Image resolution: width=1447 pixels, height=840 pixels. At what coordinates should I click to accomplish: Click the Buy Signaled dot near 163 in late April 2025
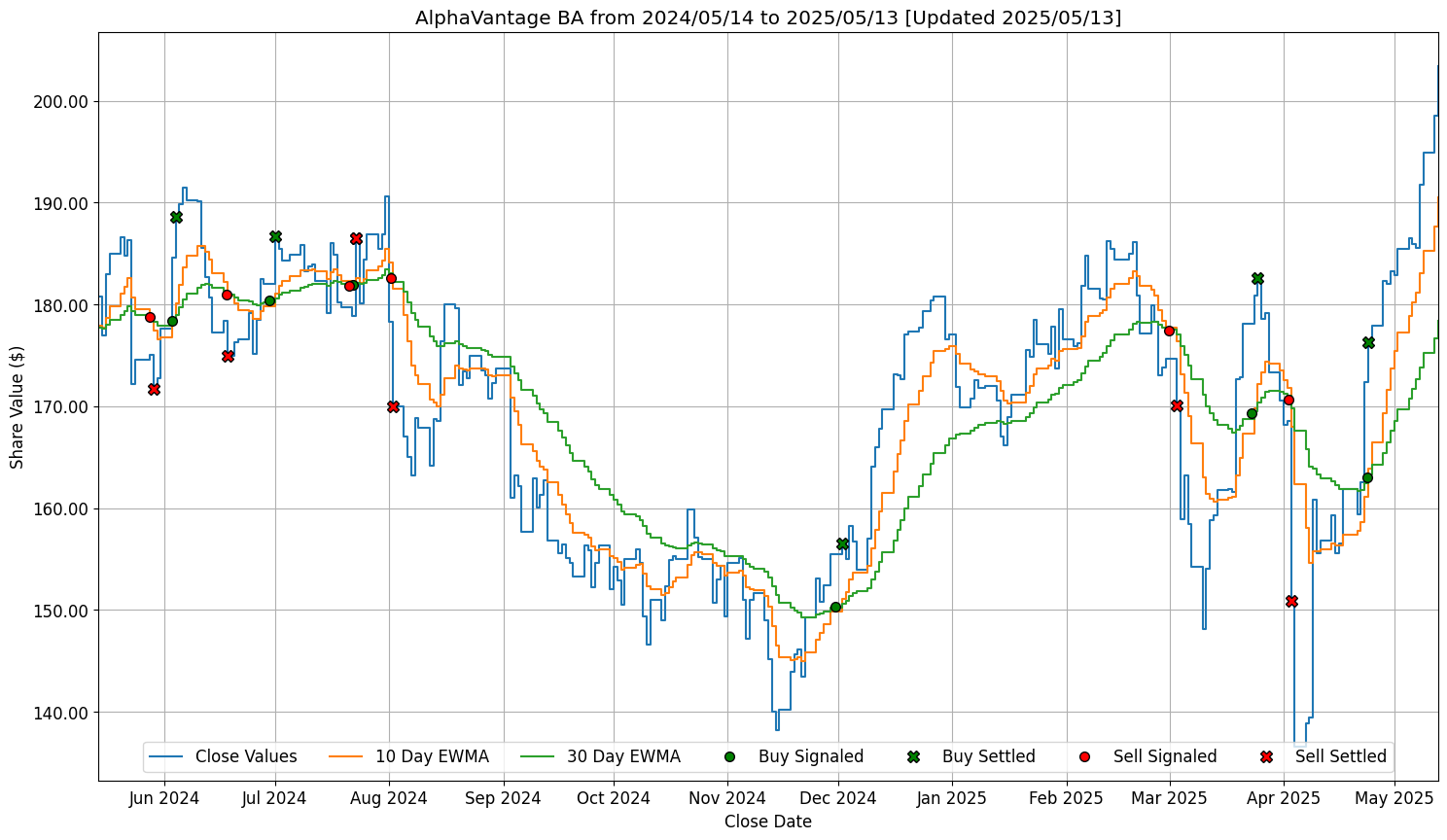[x=1367, y=477]
